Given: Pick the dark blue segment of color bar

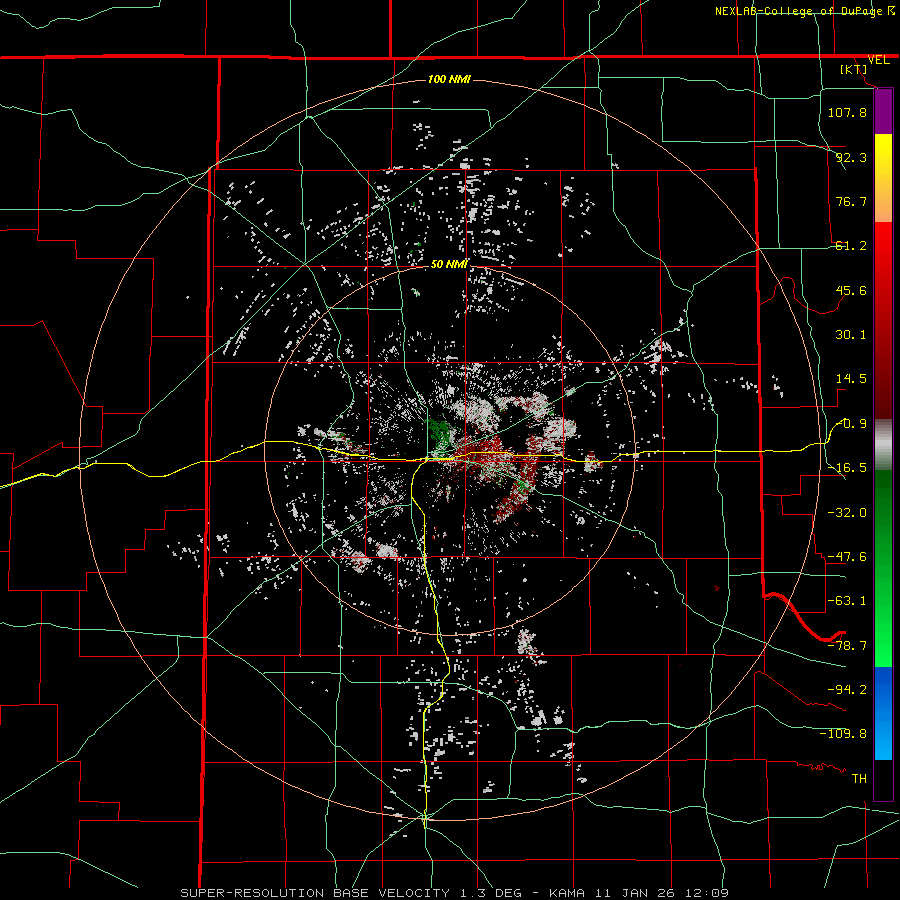Looking at the screenshot, I should pyautogui.click(x=883, y=692).
